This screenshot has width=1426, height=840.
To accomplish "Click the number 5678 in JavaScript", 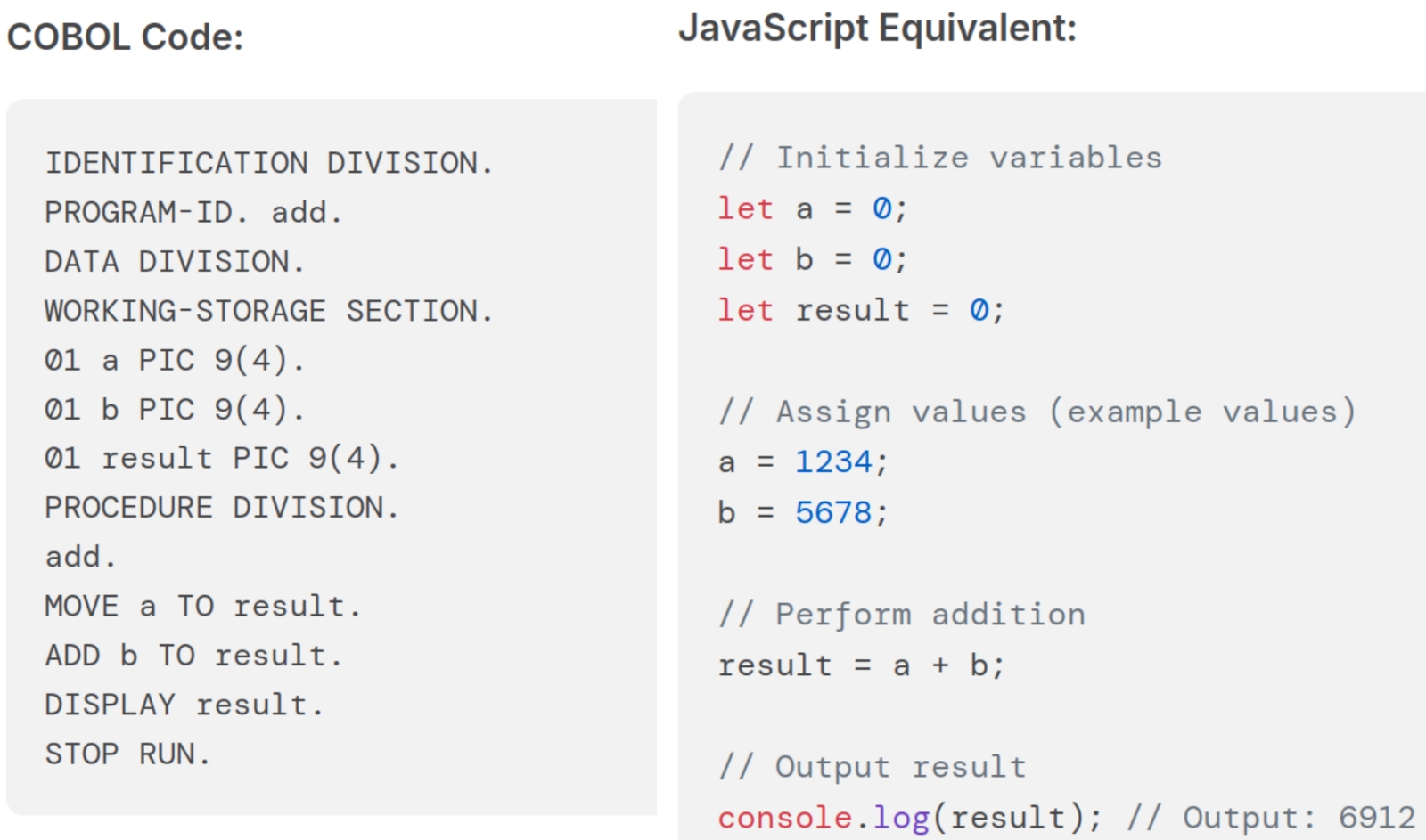I will (x=833, y=512).
